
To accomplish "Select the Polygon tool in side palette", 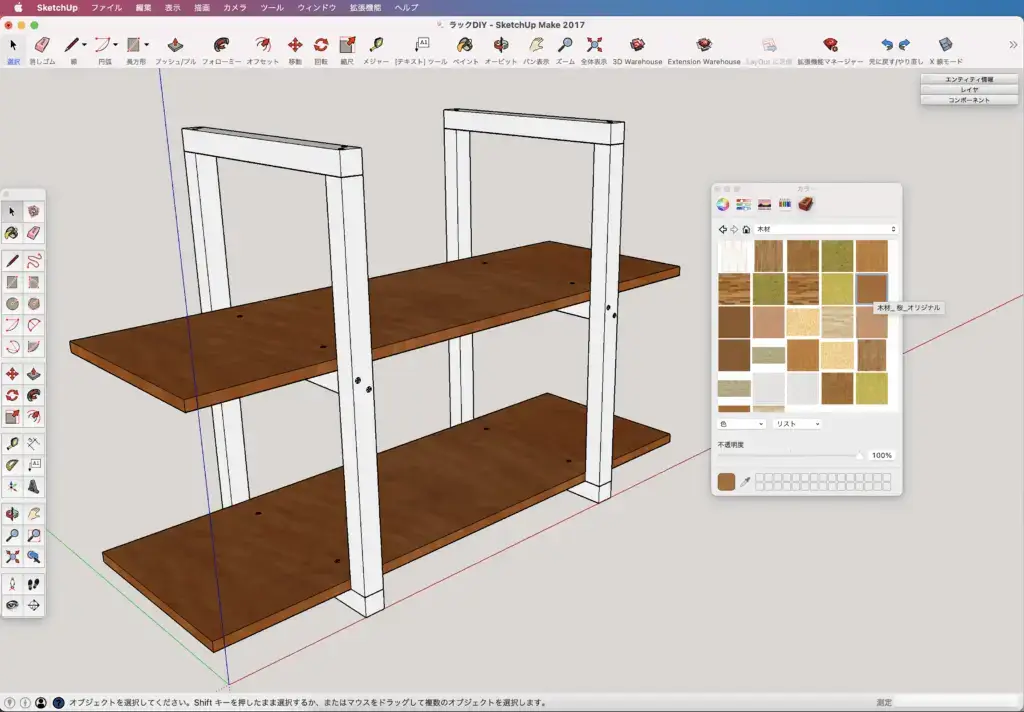I will 33,304.
